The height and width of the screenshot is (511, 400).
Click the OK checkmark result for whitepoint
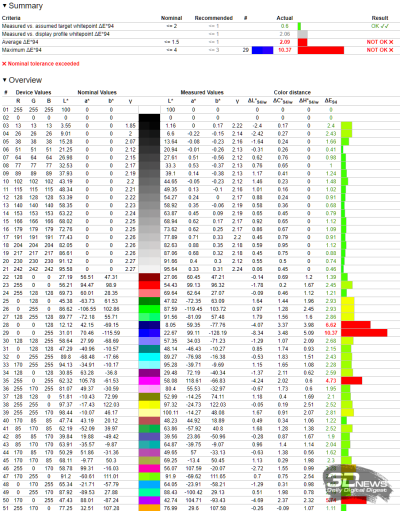coord(380,26)
